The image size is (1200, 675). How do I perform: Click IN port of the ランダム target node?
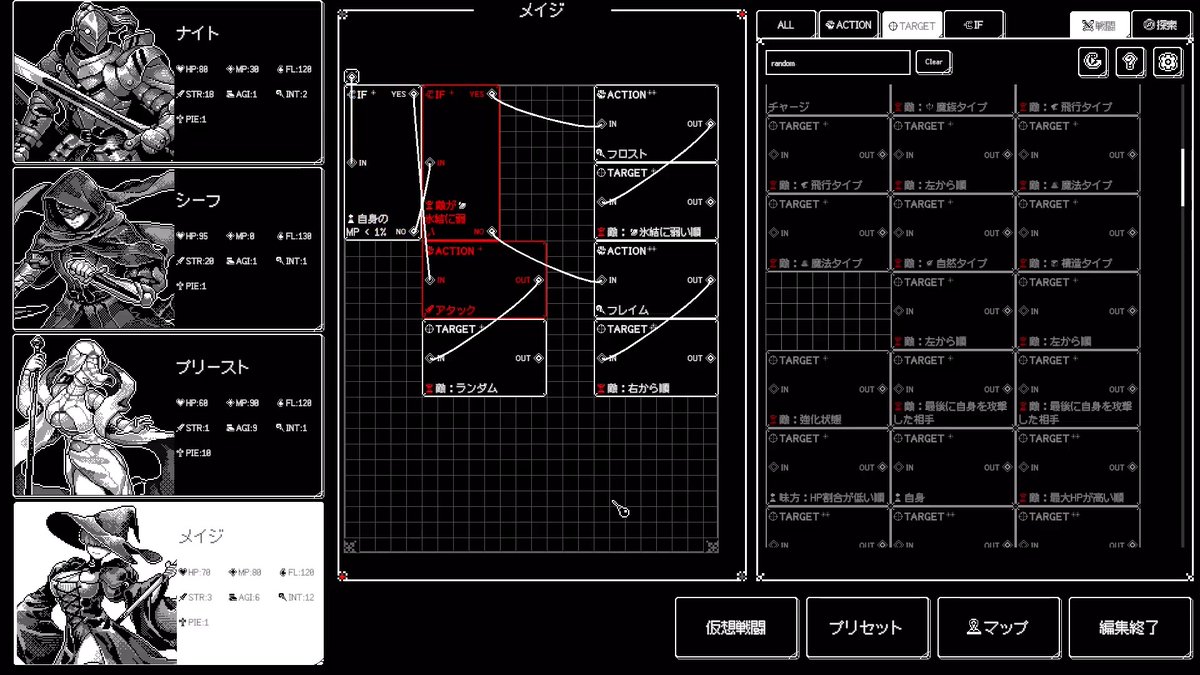click(x=430, y=358)
